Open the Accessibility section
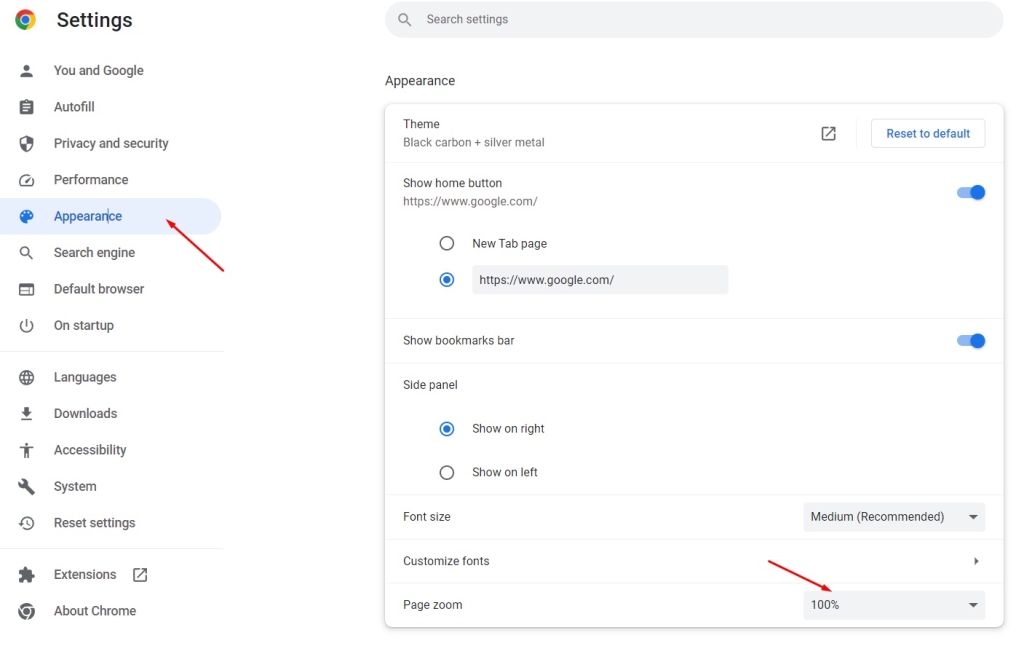Image resolution: width=1024 pixels, height=654 pixels. pyautogui.click(x=90, y=450)
